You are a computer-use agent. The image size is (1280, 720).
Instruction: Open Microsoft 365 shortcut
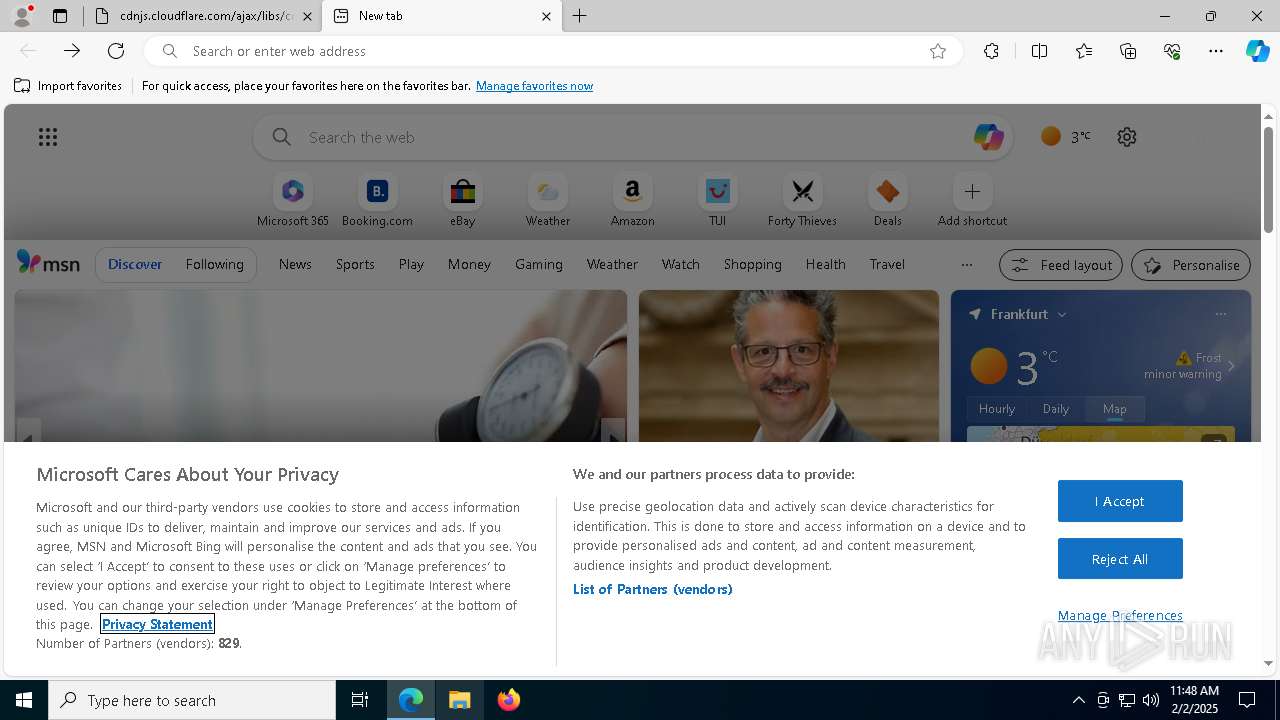click(x=293, y=201)
